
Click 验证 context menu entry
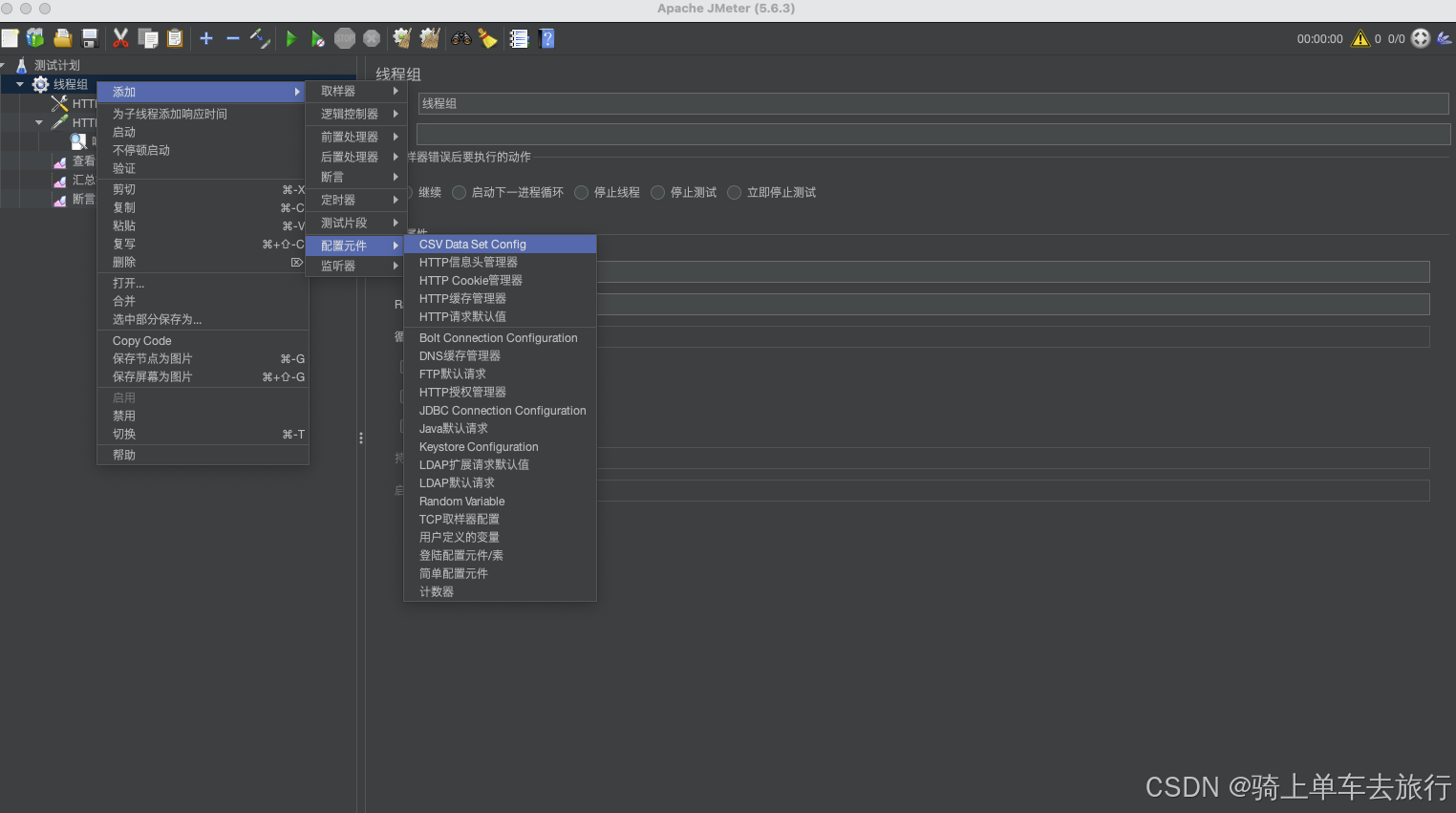(x=203, y=168)
